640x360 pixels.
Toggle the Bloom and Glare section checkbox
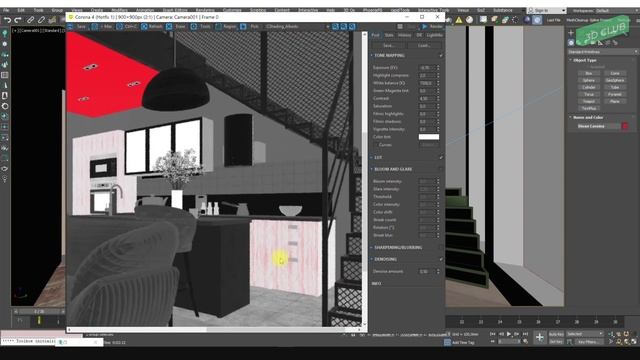[x=441, y=169]
